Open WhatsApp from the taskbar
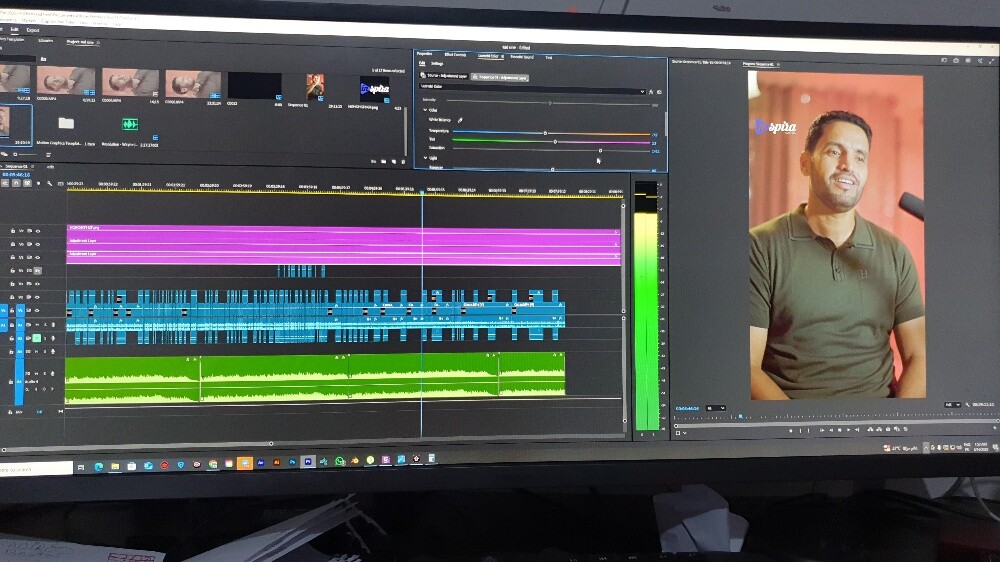The height and width of the screenshot is (562, 1000). tap(339, 461)
